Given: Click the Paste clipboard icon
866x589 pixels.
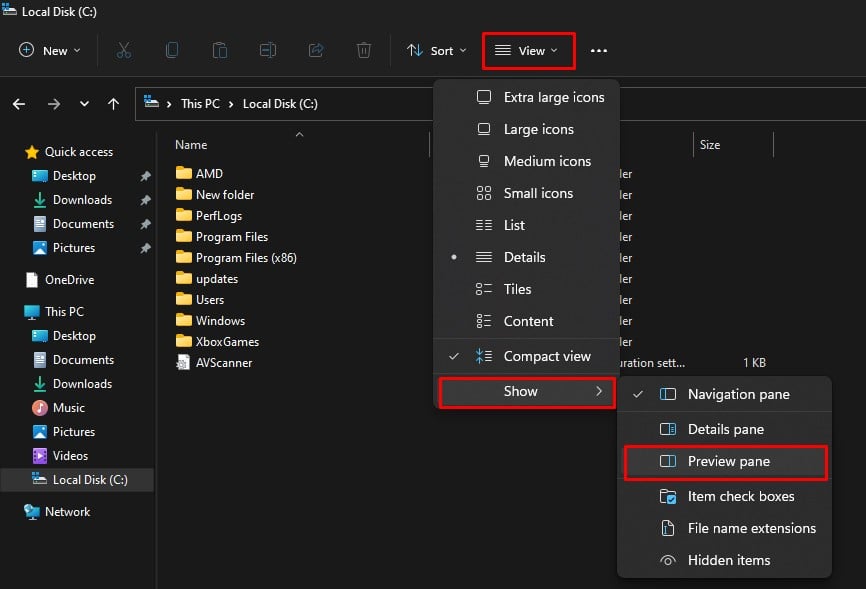Looking at the screenshot, I should click(x=220, y=50).
